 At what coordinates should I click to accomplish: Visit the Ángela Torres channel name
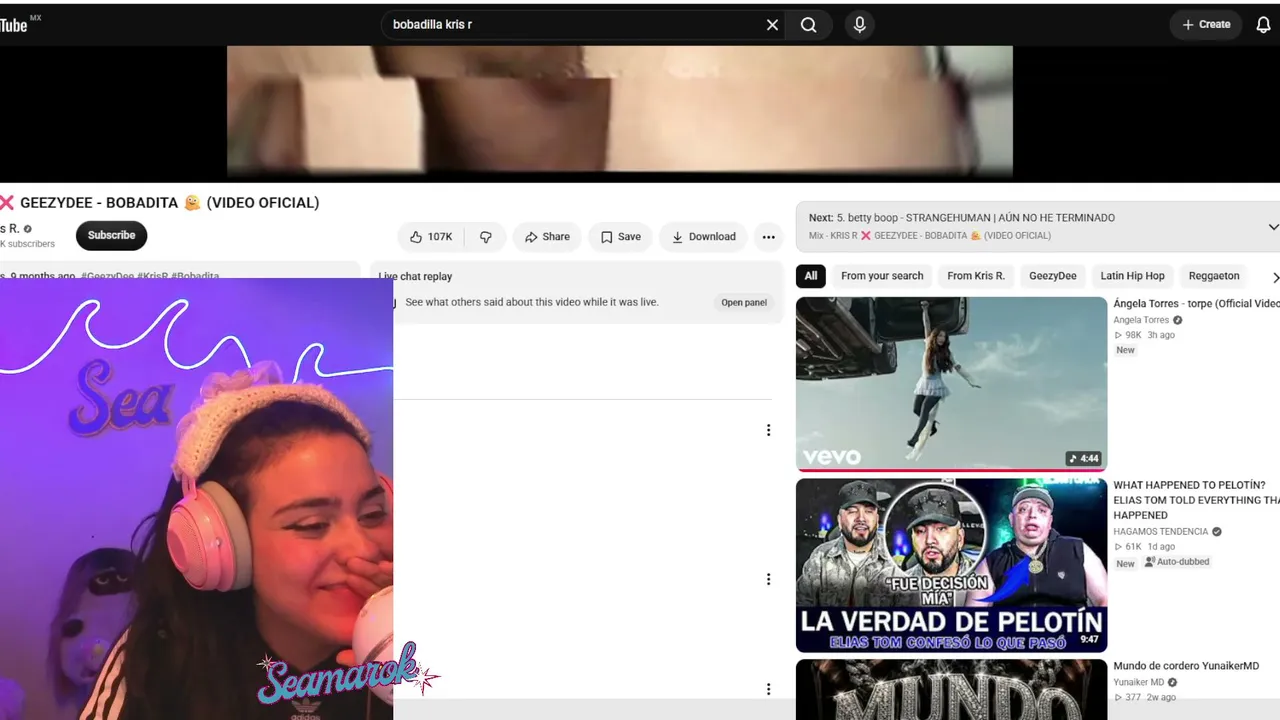click(1141, 320)
